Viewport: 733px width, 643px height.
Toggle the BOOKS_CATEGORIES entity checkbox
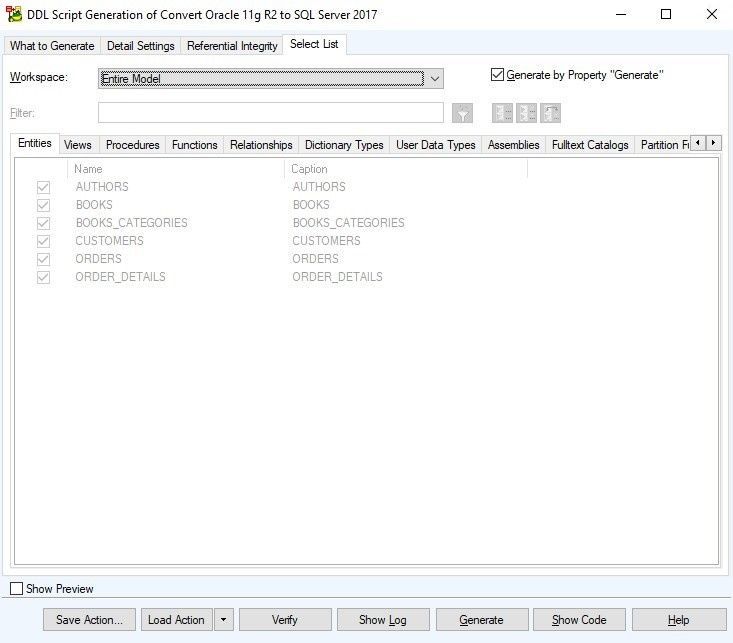coord(43,223)
